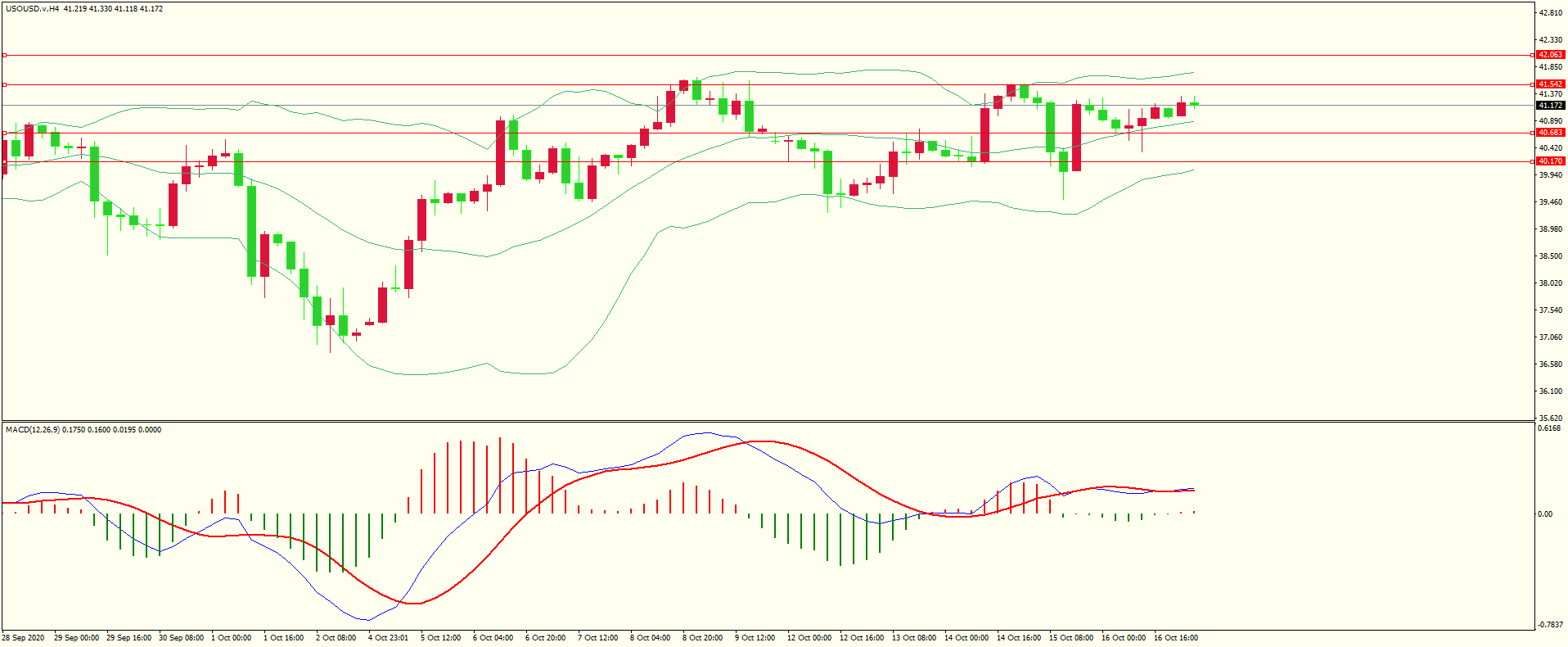The height and width of the screenshot is (647, 1568).
Task: Click 16 Oct 16:00 on time axis
Action: [x=1175, y=638]
